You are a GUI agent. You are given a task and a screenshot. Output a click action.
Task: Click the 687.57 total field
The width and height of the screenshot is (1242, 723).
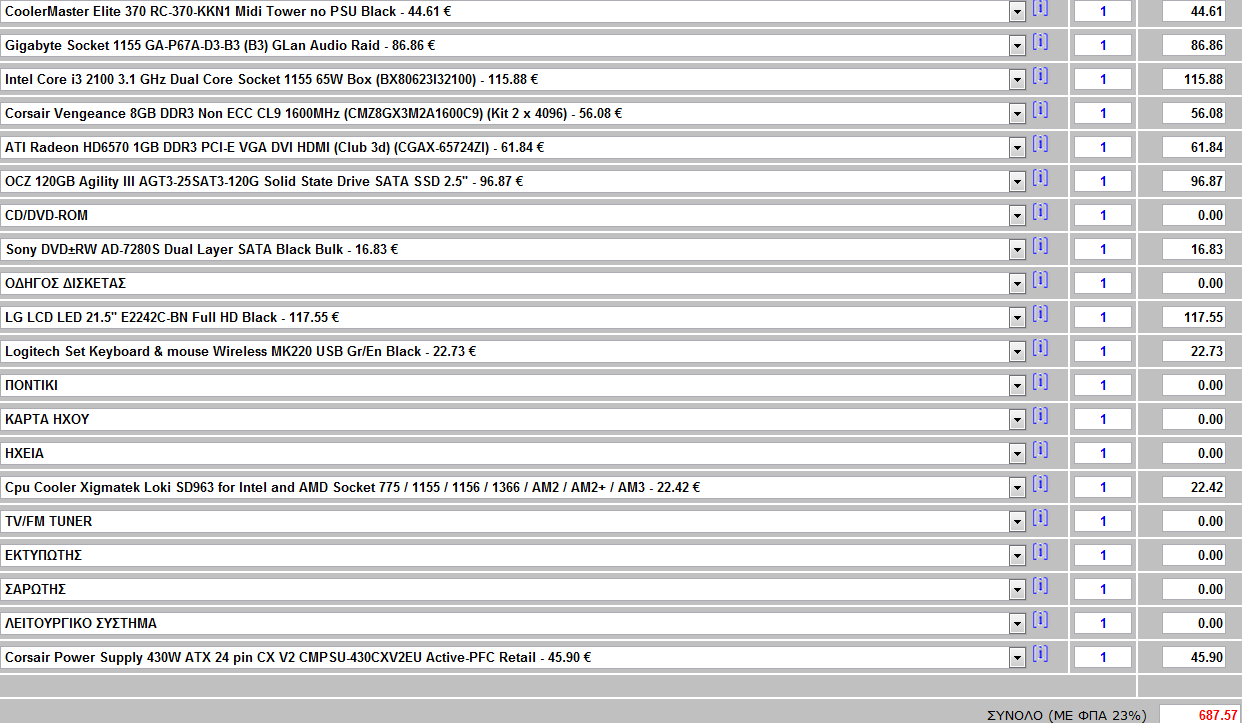coord(1200,715)
